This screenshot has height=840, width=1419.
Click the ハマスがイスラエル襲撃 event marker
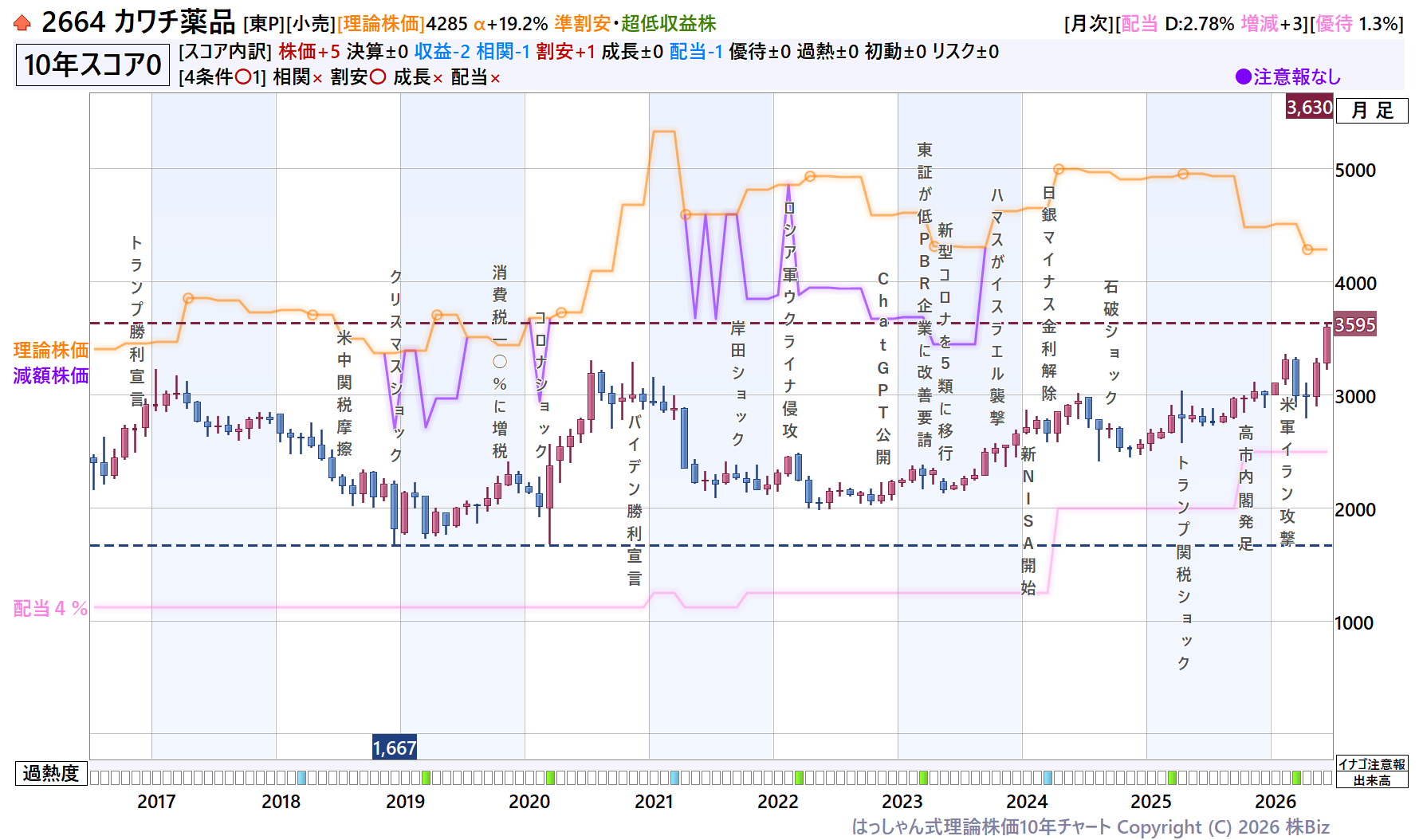point(997,308)
